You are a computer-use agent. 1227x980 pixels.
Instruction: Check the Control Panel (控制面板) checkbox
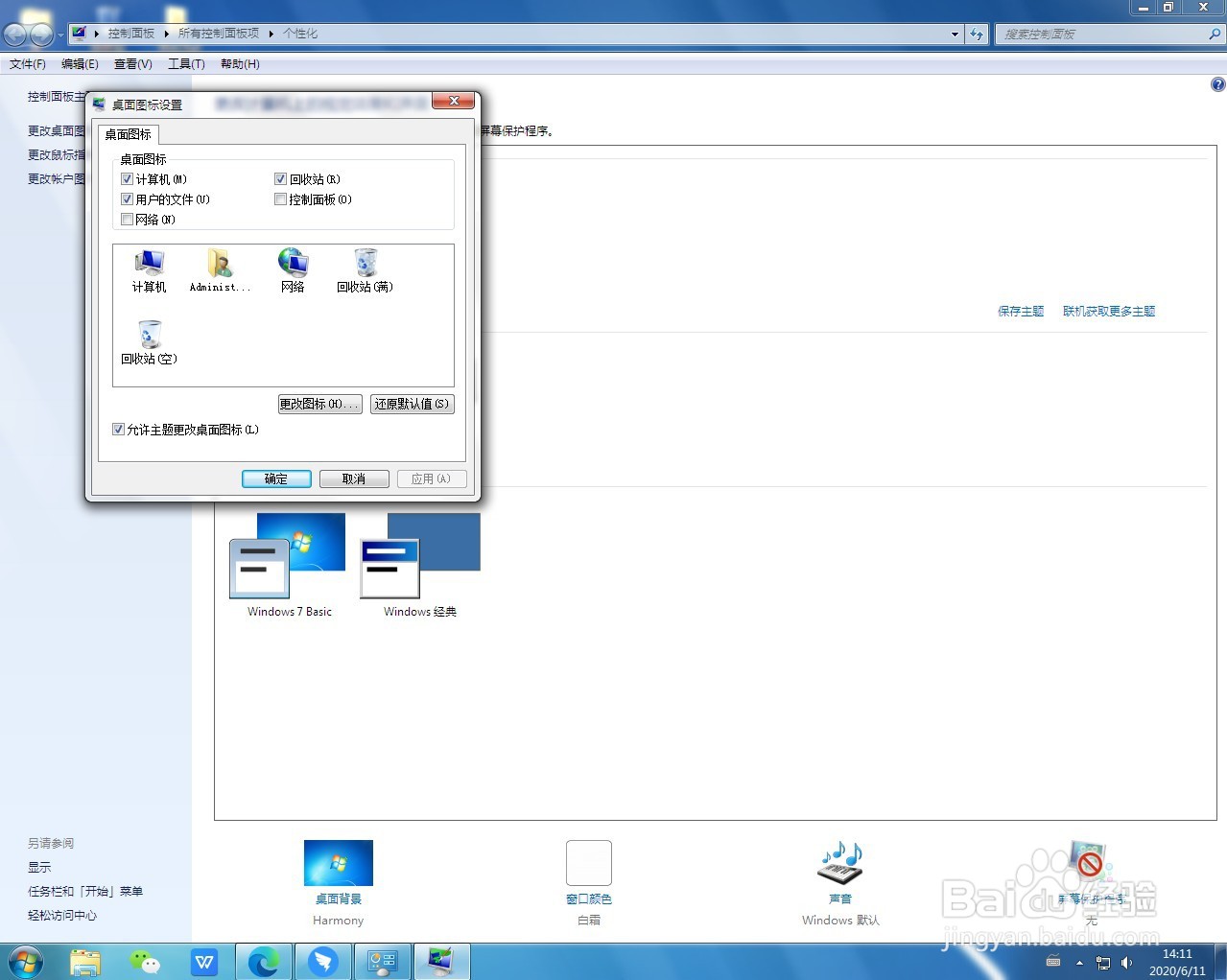coord(280,199)
